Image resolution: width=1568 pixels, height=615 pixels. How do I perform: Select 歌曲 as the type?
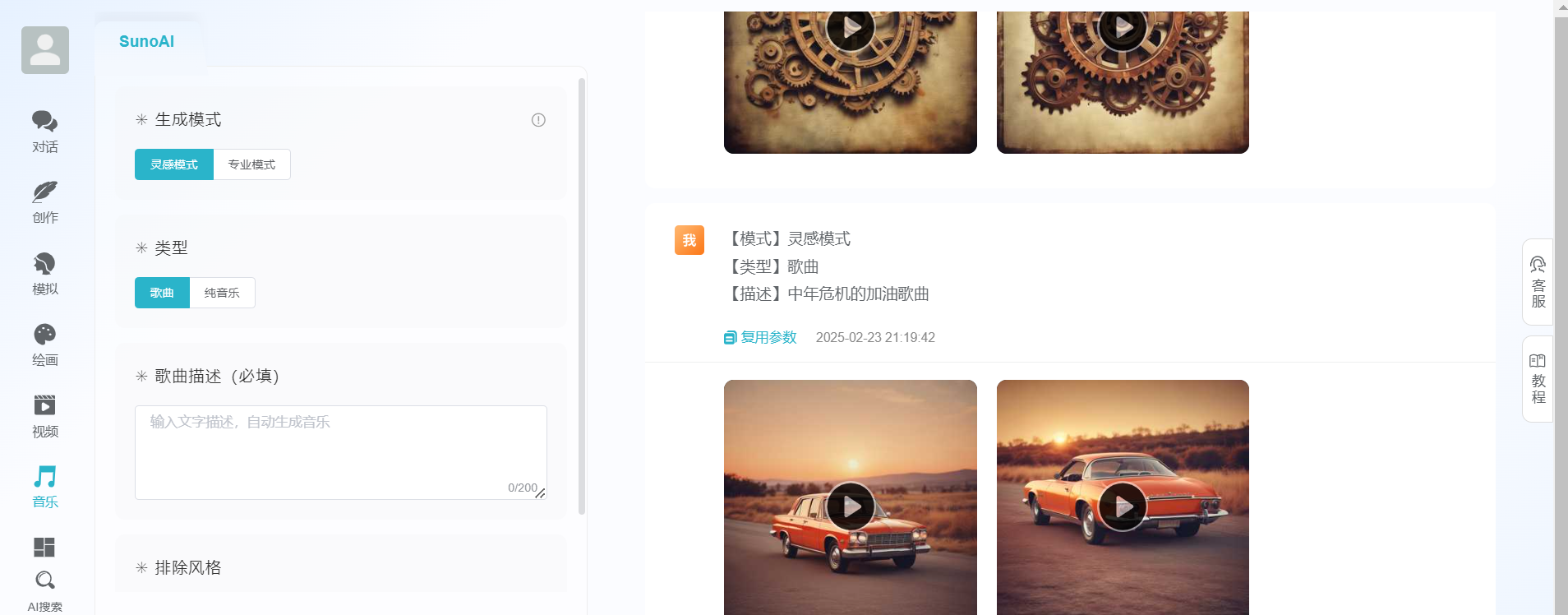pyautogui.click(x=162, y=293)
